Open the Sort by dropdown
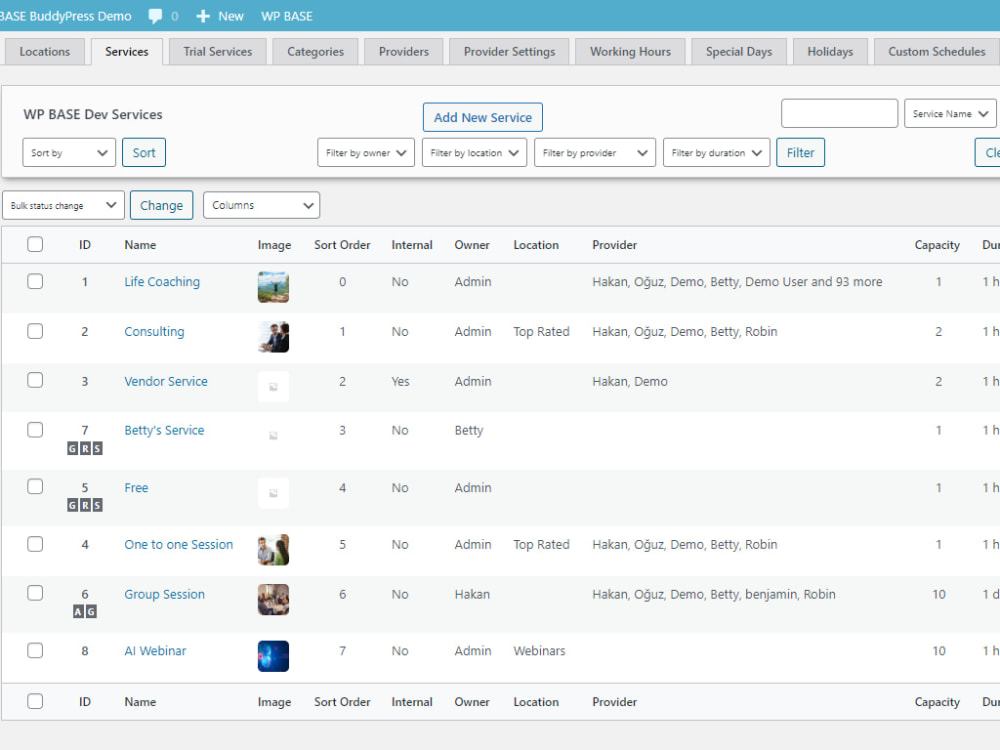Viewport: 1000px width, 750px height. pos(69,152)
